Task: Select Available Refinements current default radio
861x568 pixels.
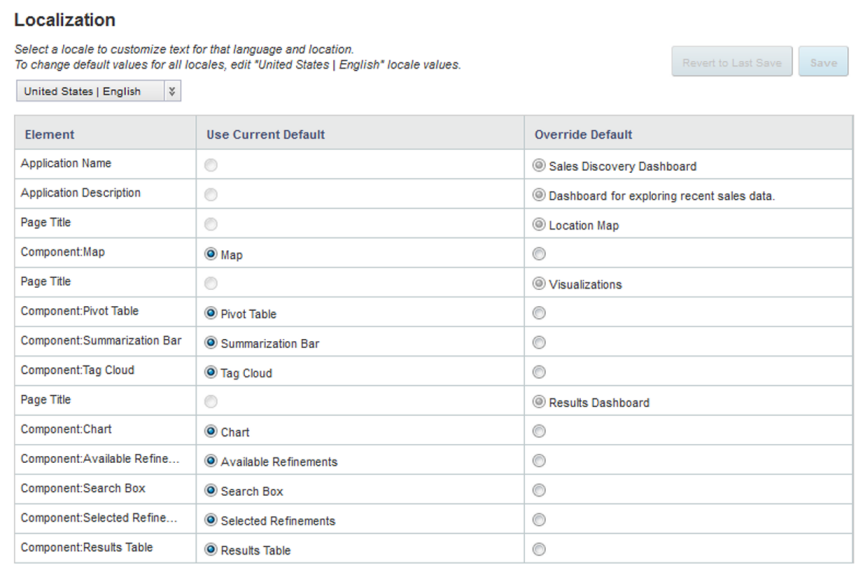Action: click(x=211, y=461)
